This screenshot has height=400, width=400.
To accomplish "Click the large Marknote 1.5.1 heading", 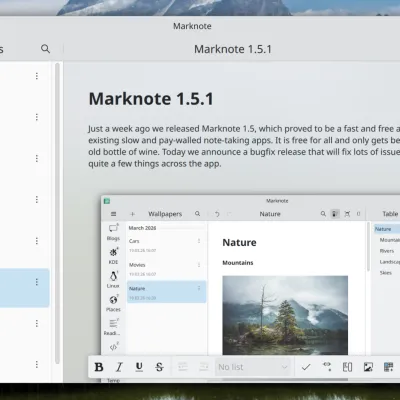I will 151,99.
